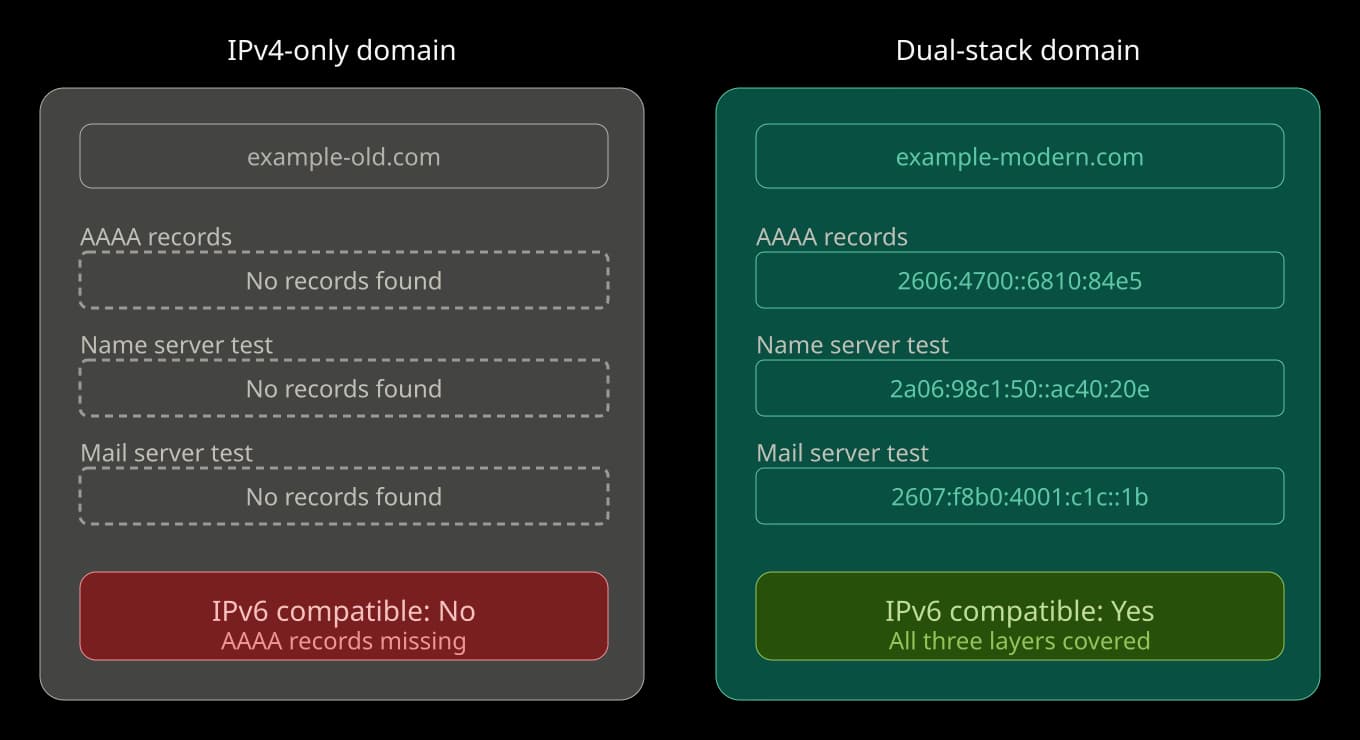Click AAAA records label in Dual-stack panel
The image size is (1360, 740).
(832, 237)
